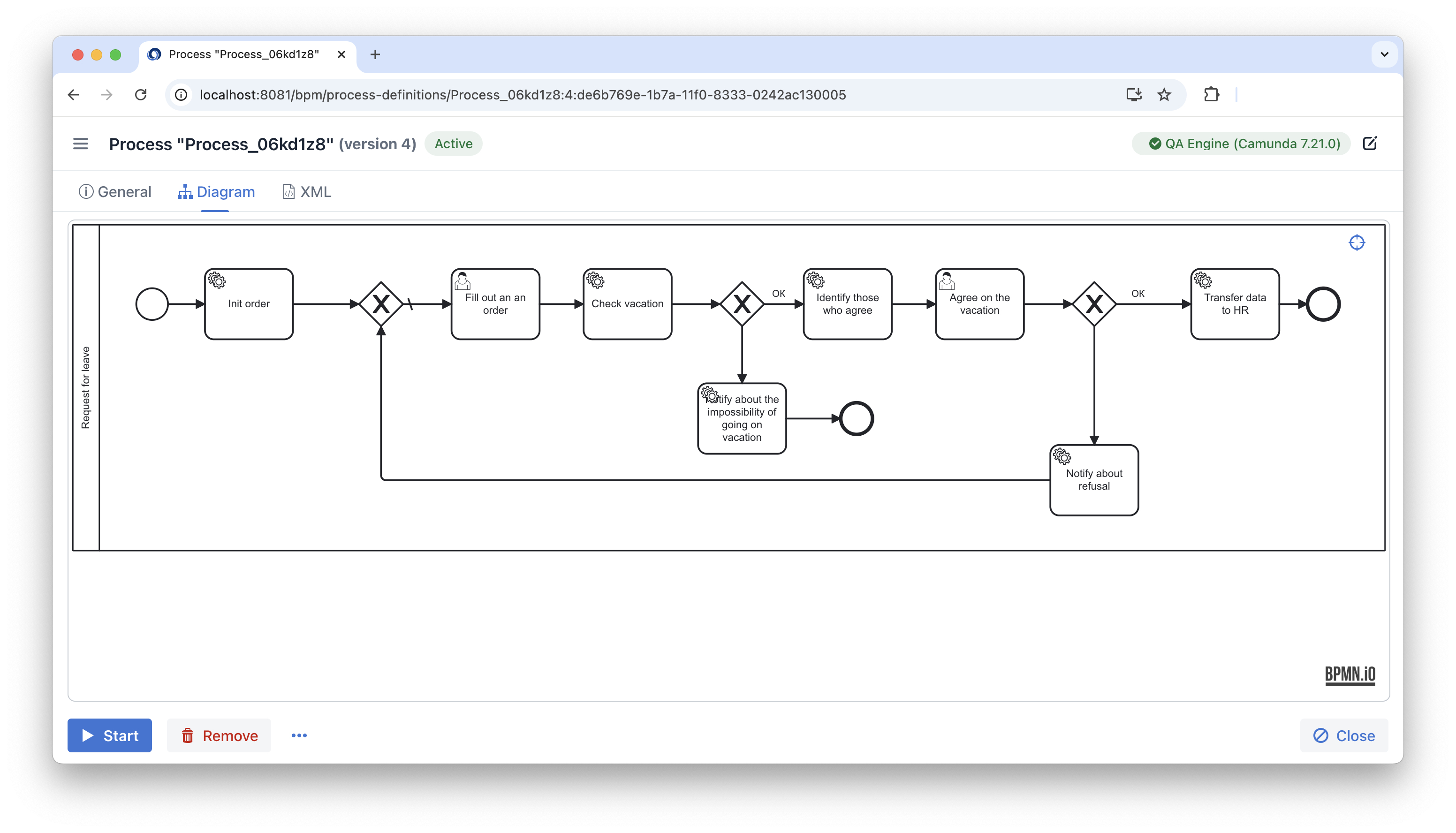Click the end event after impossibility notification

point(857,419)
